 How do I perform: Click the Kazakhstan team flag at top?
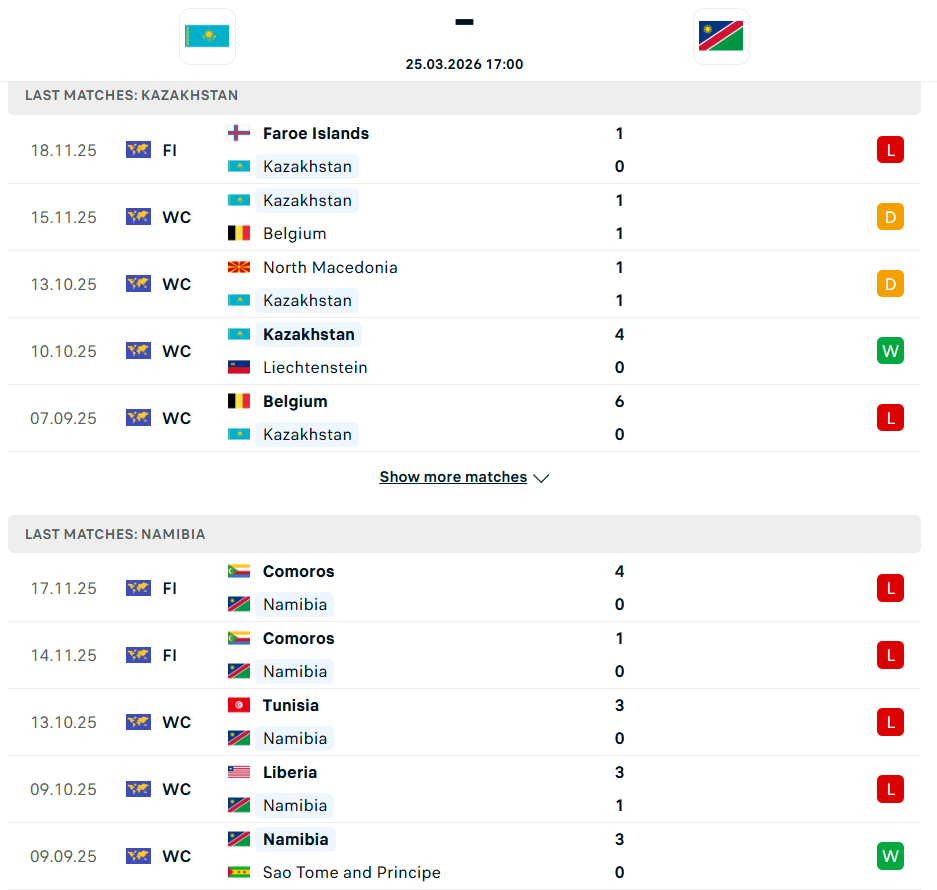pyautogui.click(x=207, y=37)
